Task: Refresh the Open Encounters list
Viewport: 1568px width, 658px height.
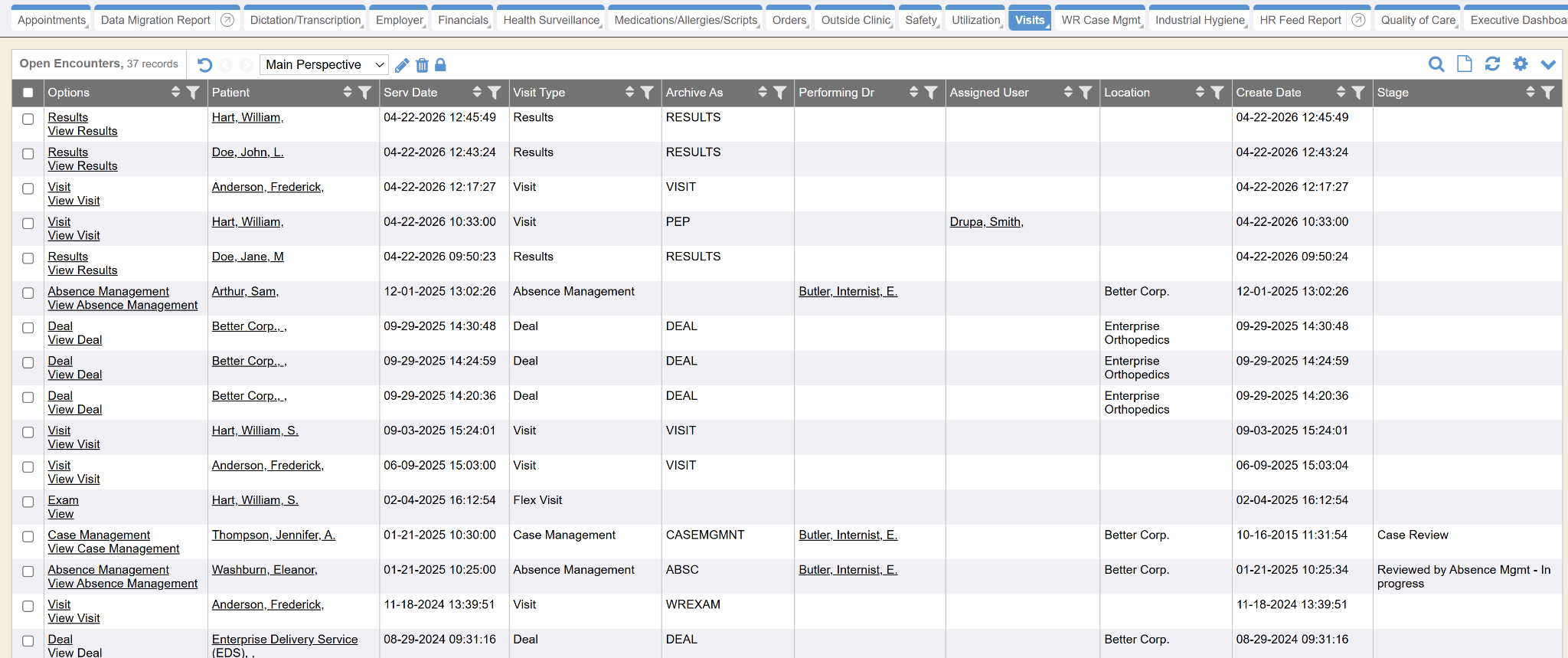Action: tap(1492, 64)
